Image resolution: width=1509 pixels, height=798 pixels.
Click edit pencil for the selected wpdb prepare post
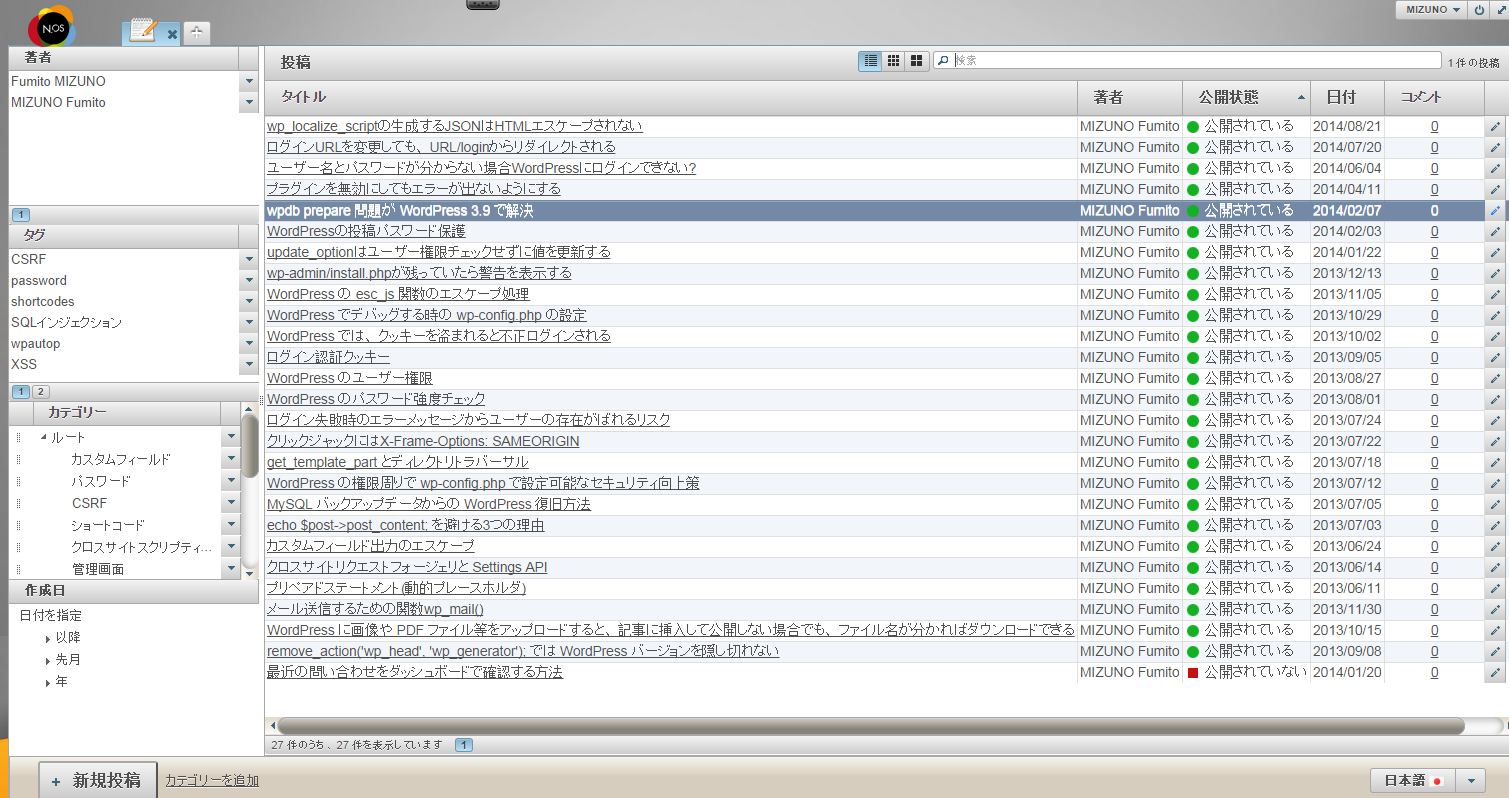(1495, 211)
